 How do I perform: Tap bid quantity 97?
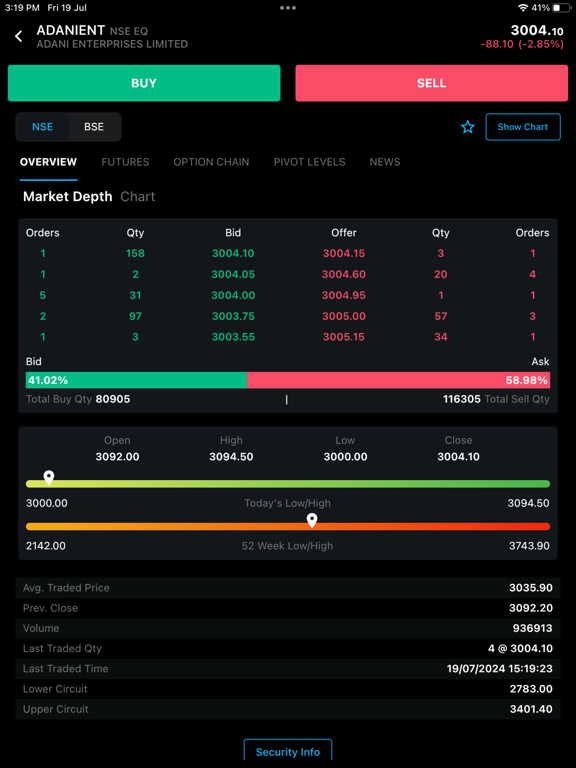[135, 316]
